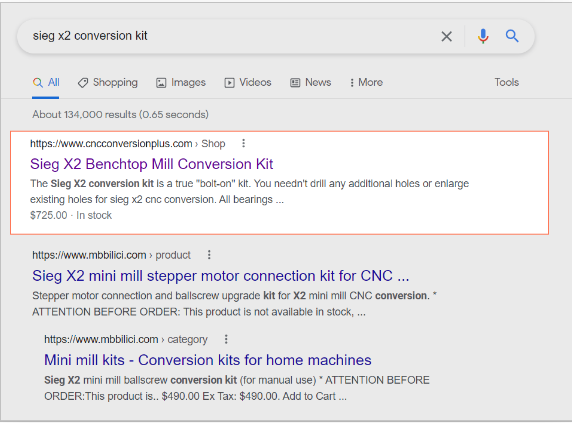The width and height of the screenshot is (572, 423).
Task: Submit the query with the magnifier icon
Action: tap(512, 36)
